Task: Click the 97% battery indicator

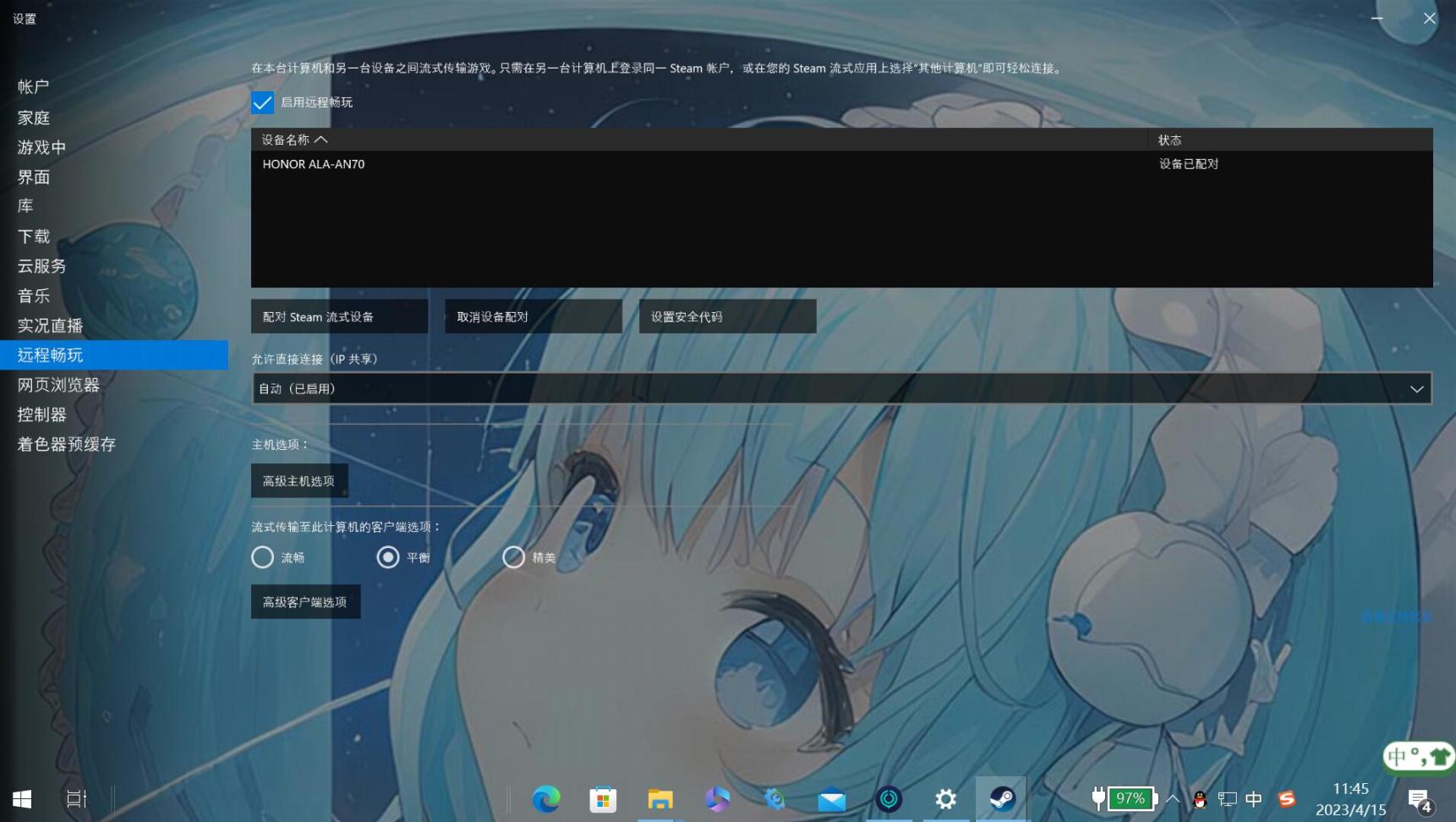Action: tap(1124, 798)
